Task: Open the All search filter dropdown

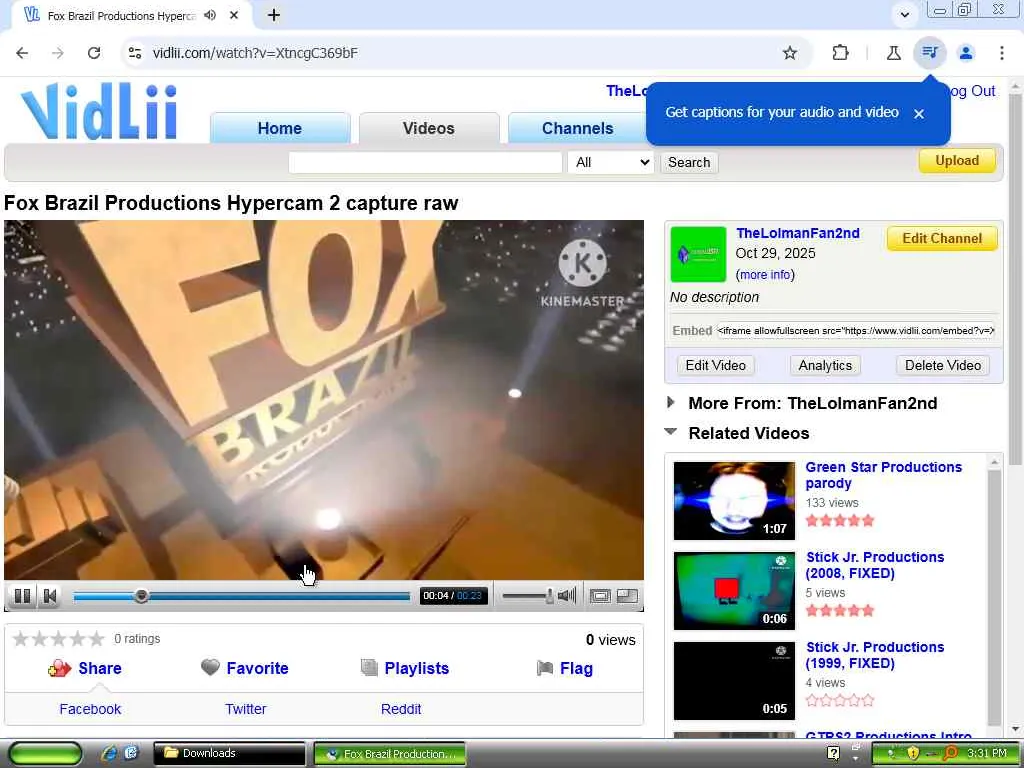Action: coord(611,162)
